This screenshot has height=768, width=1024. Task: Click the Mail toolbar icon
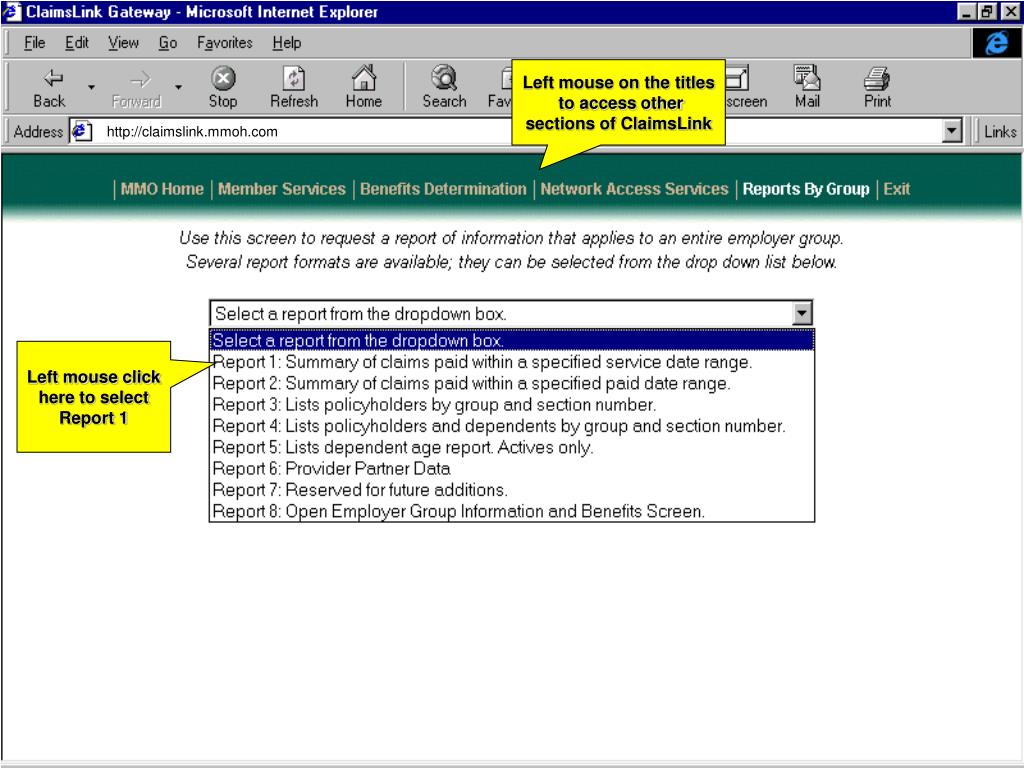click(807, 78)
